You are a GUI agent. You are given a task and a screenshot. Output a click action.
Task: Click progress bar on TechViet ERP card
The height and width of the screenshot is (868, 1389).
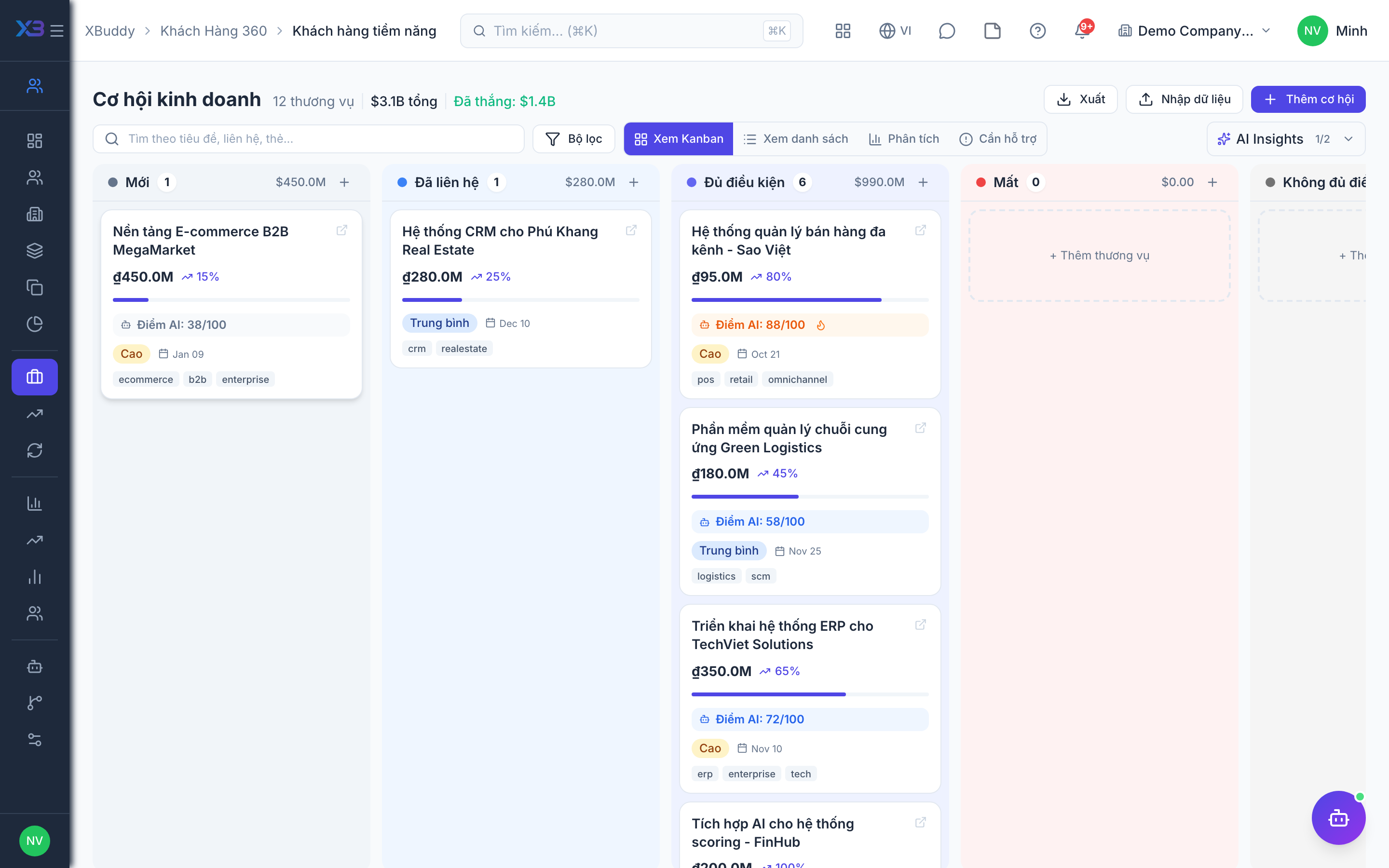810,694
